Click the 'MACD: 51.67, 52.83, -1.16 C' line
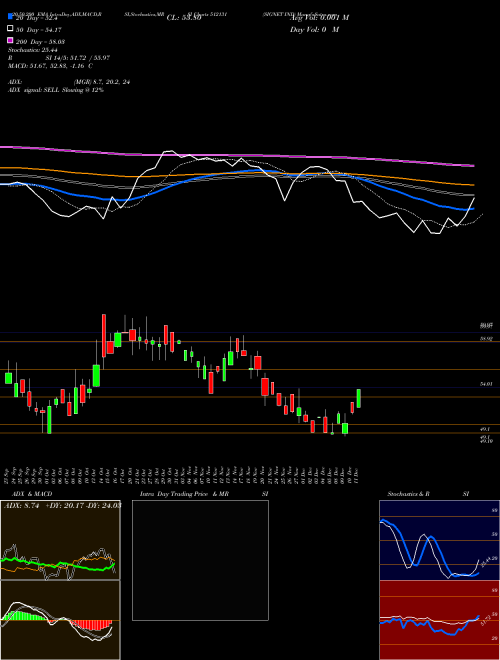The image size is (500, 660). click(51, 66)
